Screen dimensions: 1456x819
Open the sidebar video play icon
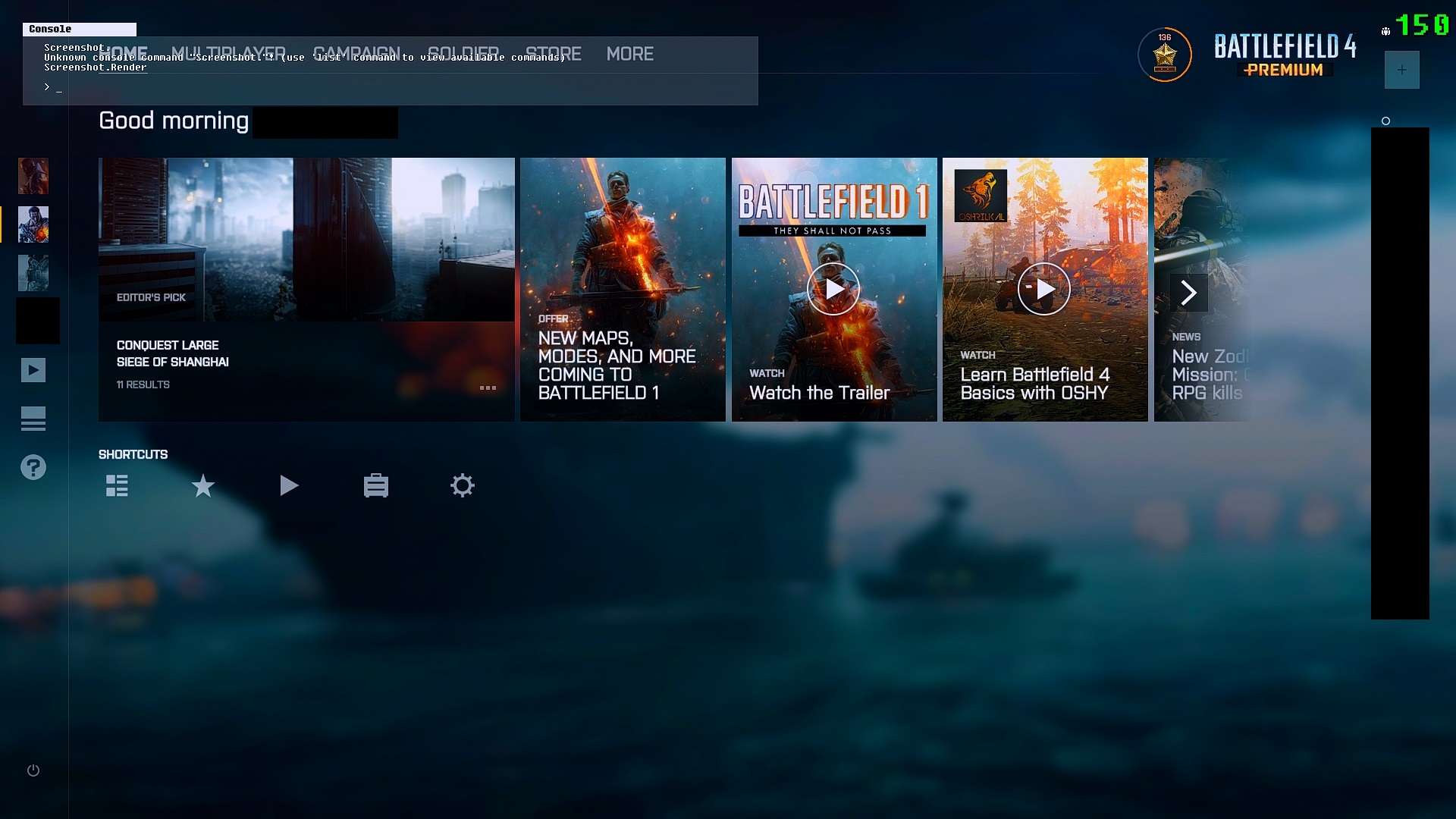pos(33,370)
